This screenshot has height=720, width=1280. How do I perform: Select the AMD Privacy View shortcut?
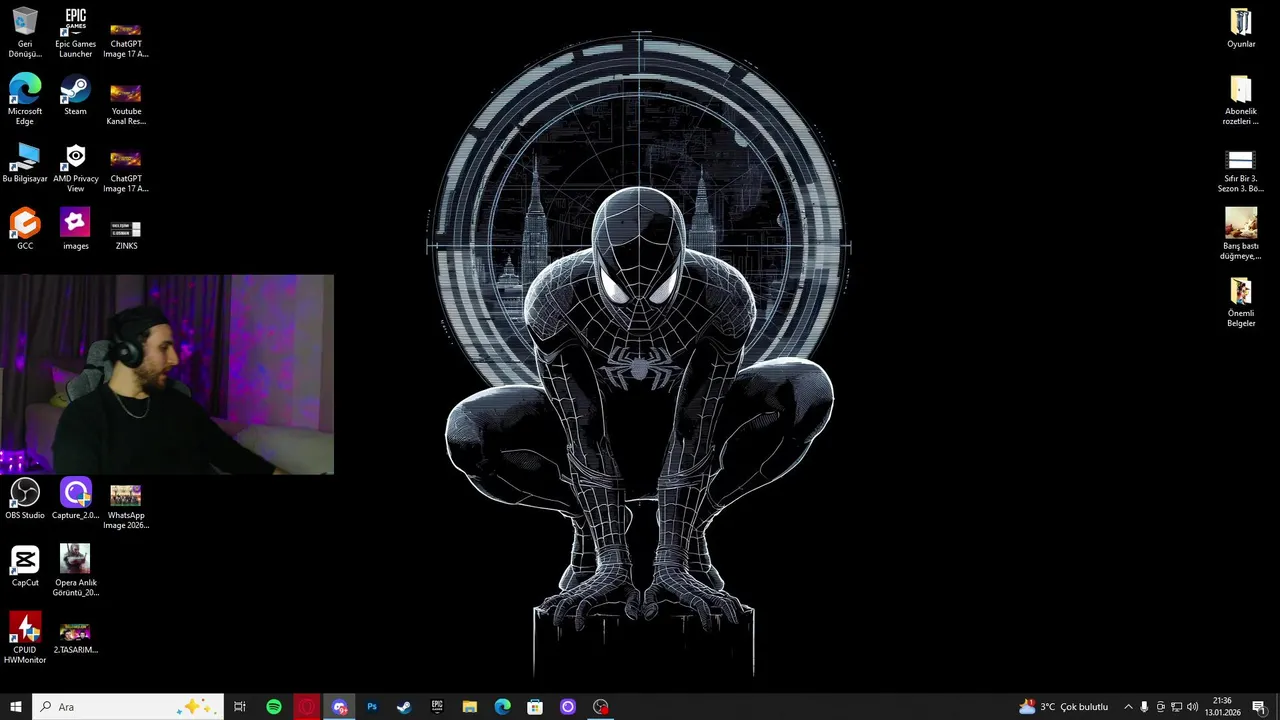click(x=76, y=167)
